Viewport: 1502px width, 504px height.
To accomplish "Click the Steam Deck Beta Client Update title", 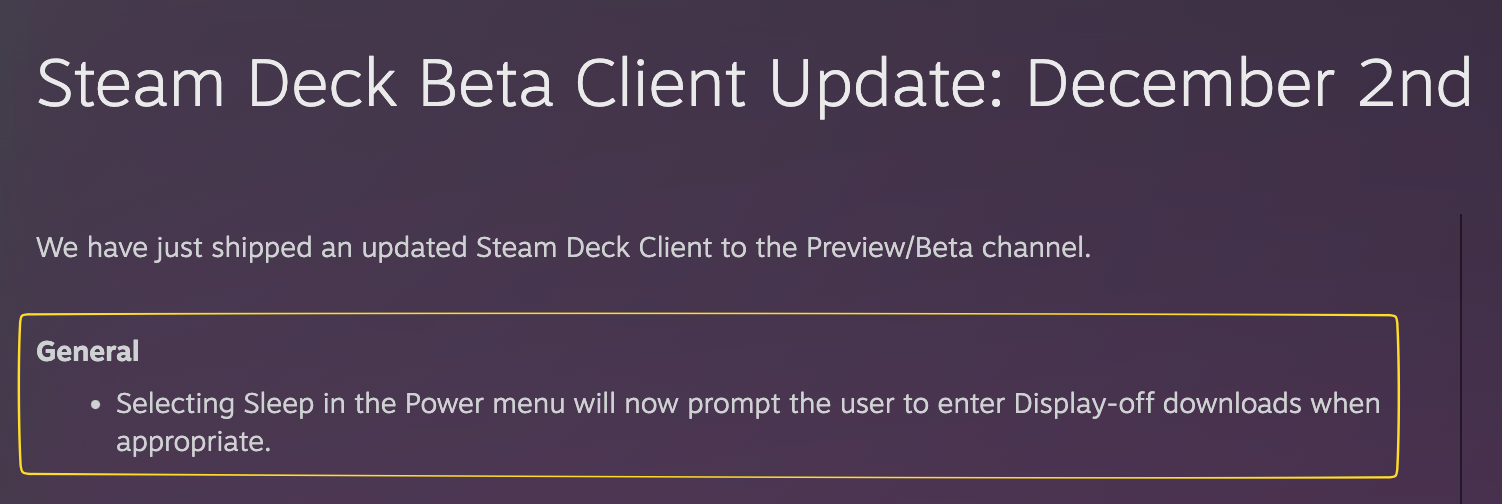I will [x=752, y=86].
